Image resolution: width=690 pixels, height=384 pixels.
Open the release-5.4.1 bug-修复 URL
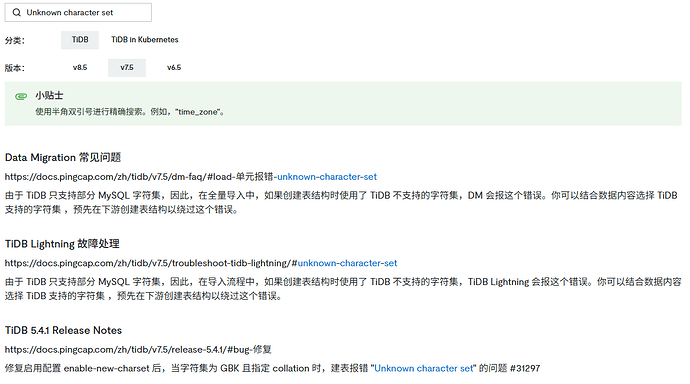point(138,350)
